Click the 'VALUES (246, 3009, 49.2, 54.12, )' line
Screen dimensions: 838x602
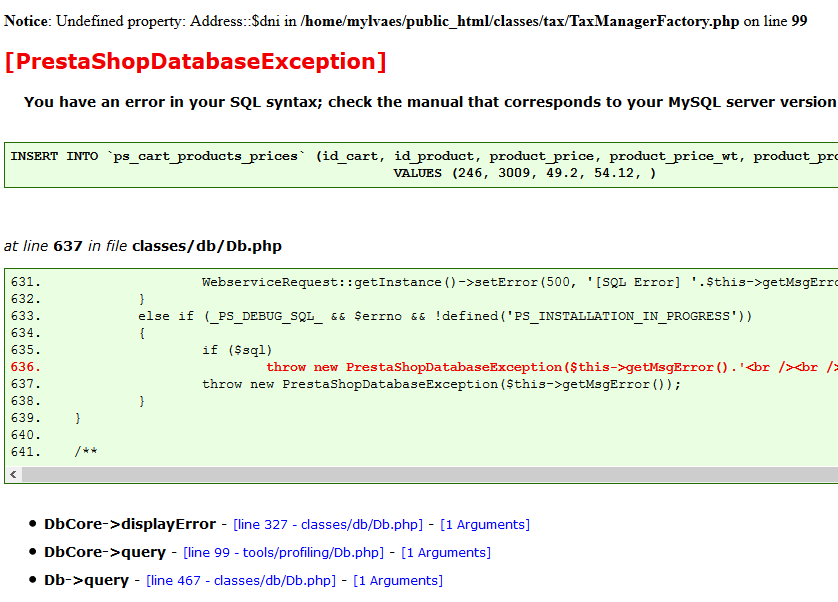point(524,173)
